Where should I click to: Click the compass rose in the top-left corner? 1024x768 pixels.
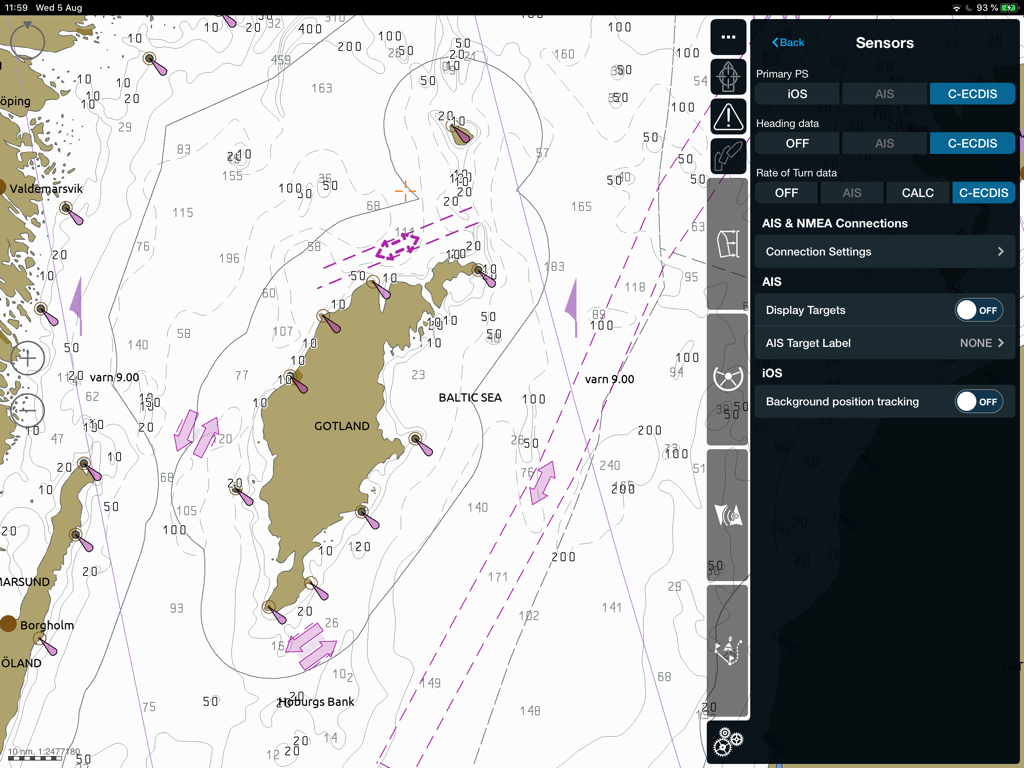click(27, 40)
